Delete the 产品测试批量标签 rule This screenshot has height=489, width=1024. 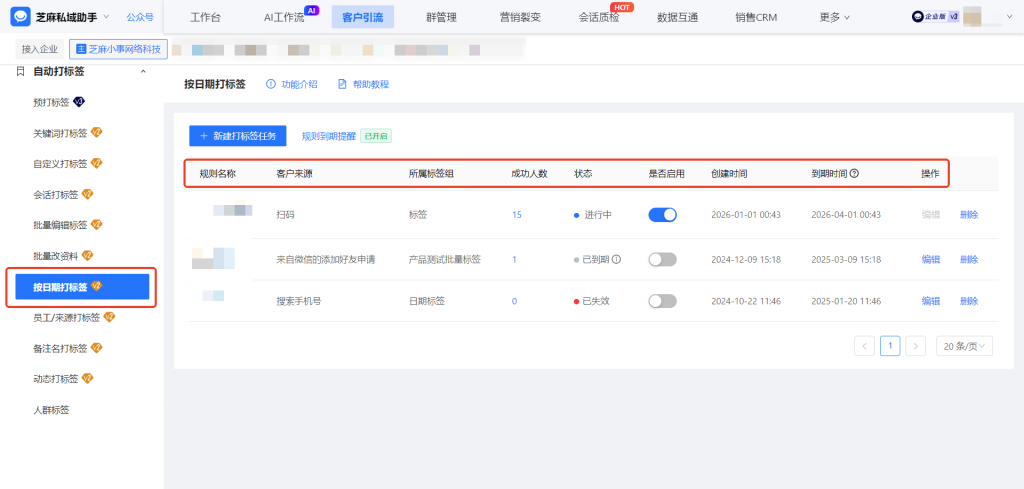tap(969, 259)
